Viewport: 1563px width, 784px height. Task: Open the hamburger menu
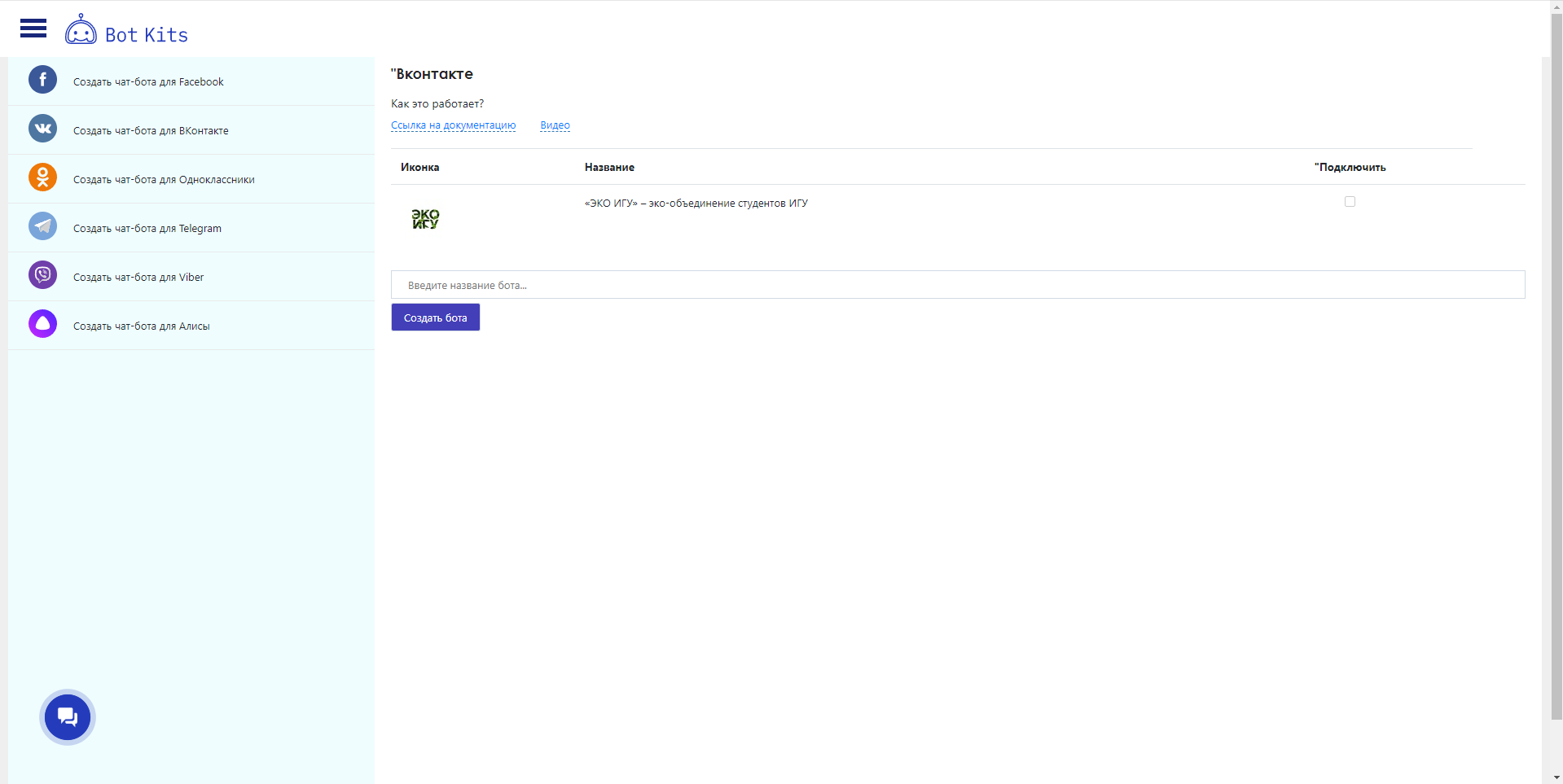(x=33, y=28)
